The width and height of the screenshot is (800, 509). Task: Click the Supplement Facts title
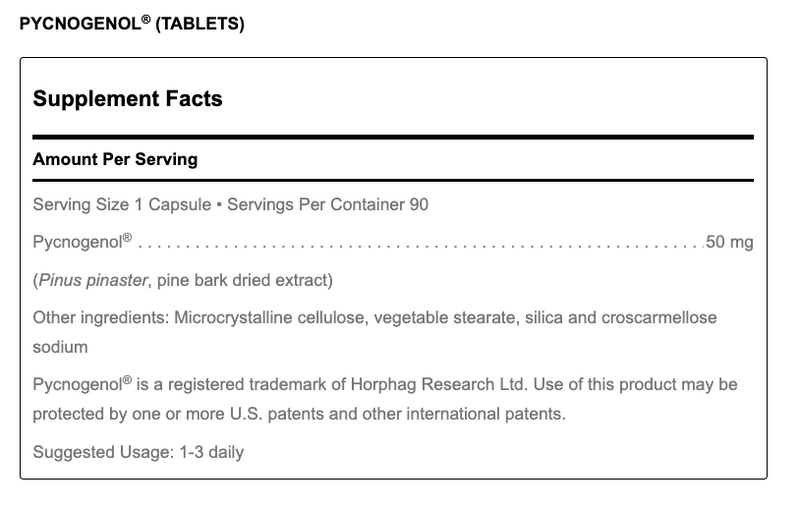pyautogui.click(x=127, y=99)
